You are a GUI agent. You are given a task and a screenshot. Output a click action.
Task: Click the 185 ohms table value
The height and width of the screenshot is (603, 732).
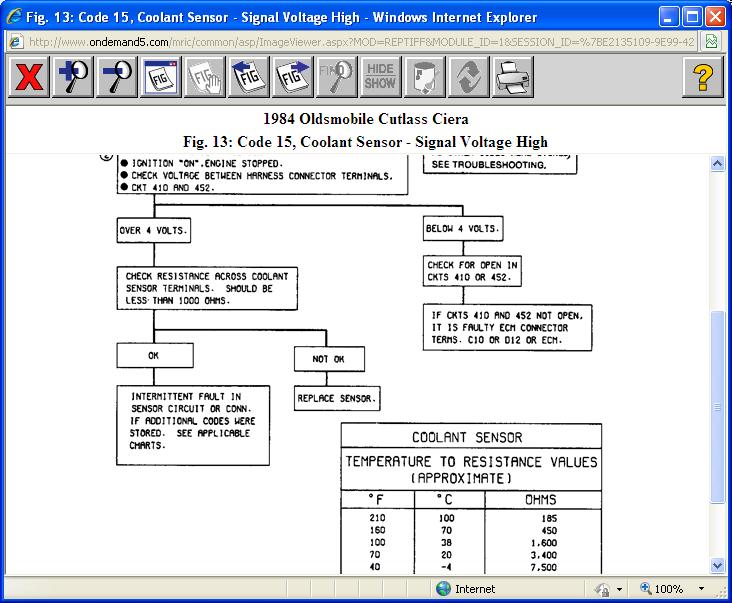(x=549, y=519)
